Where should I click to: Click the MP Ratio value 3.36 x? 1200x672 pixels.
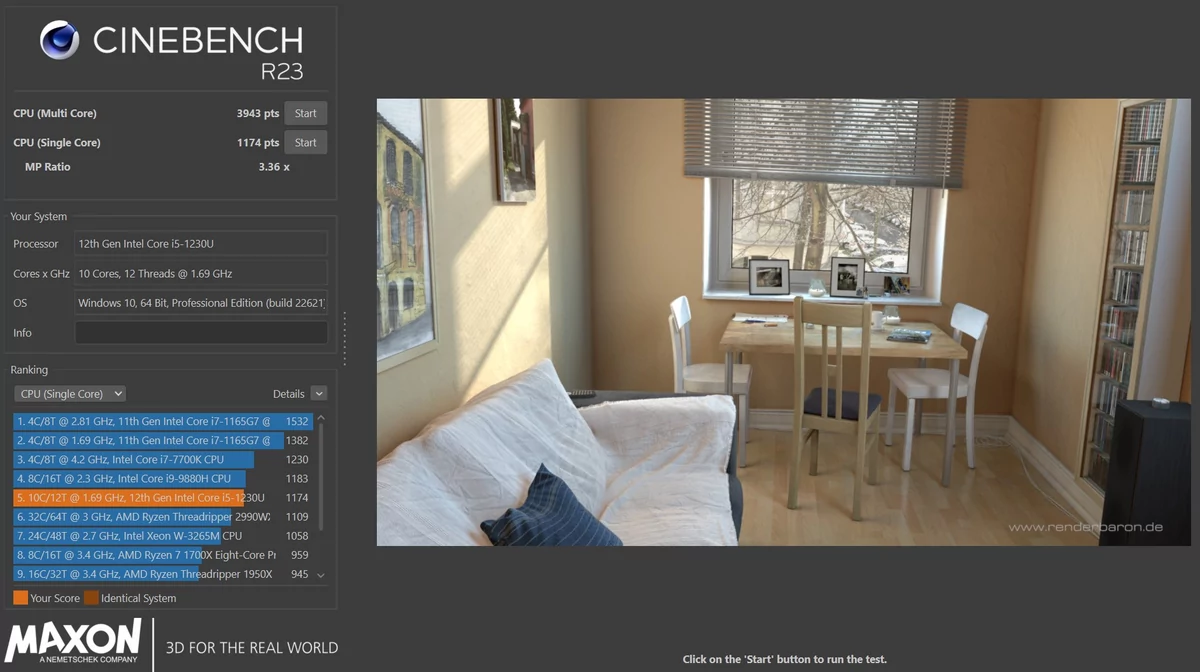pos(274,167)
